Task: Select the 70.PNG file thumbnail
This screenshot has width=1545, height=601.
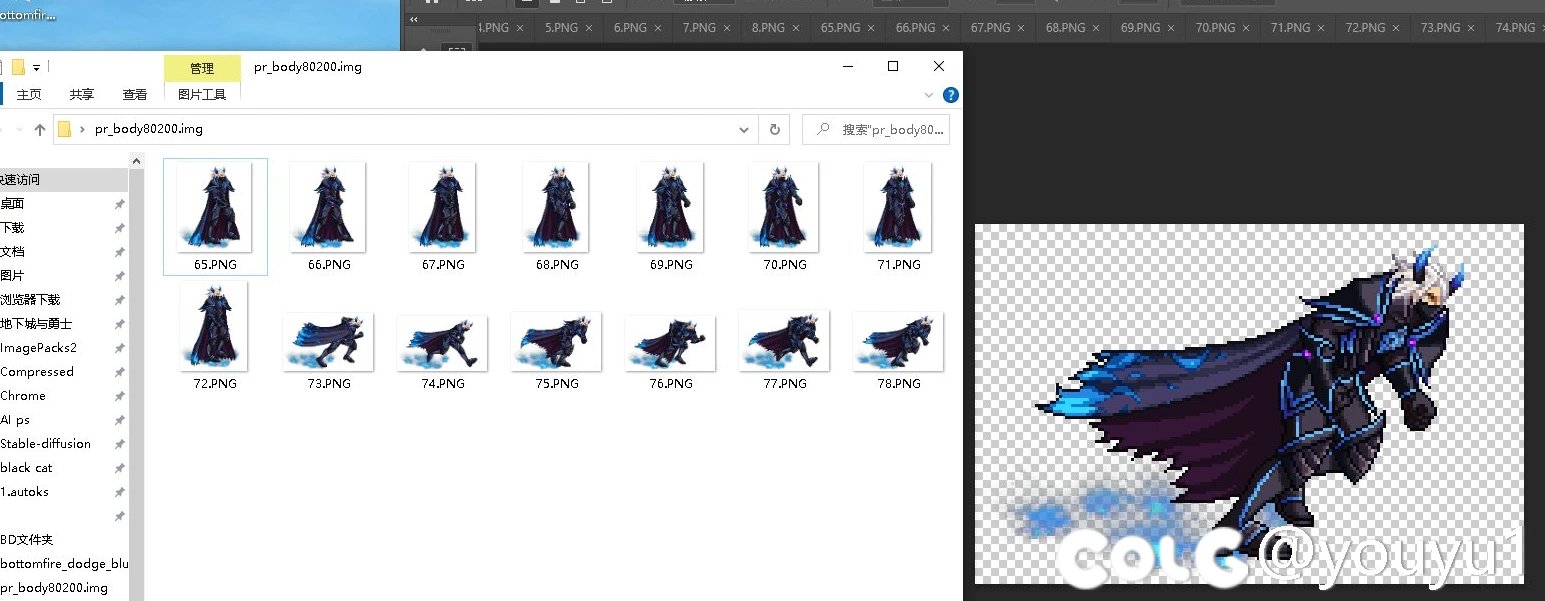Action: 785,206
